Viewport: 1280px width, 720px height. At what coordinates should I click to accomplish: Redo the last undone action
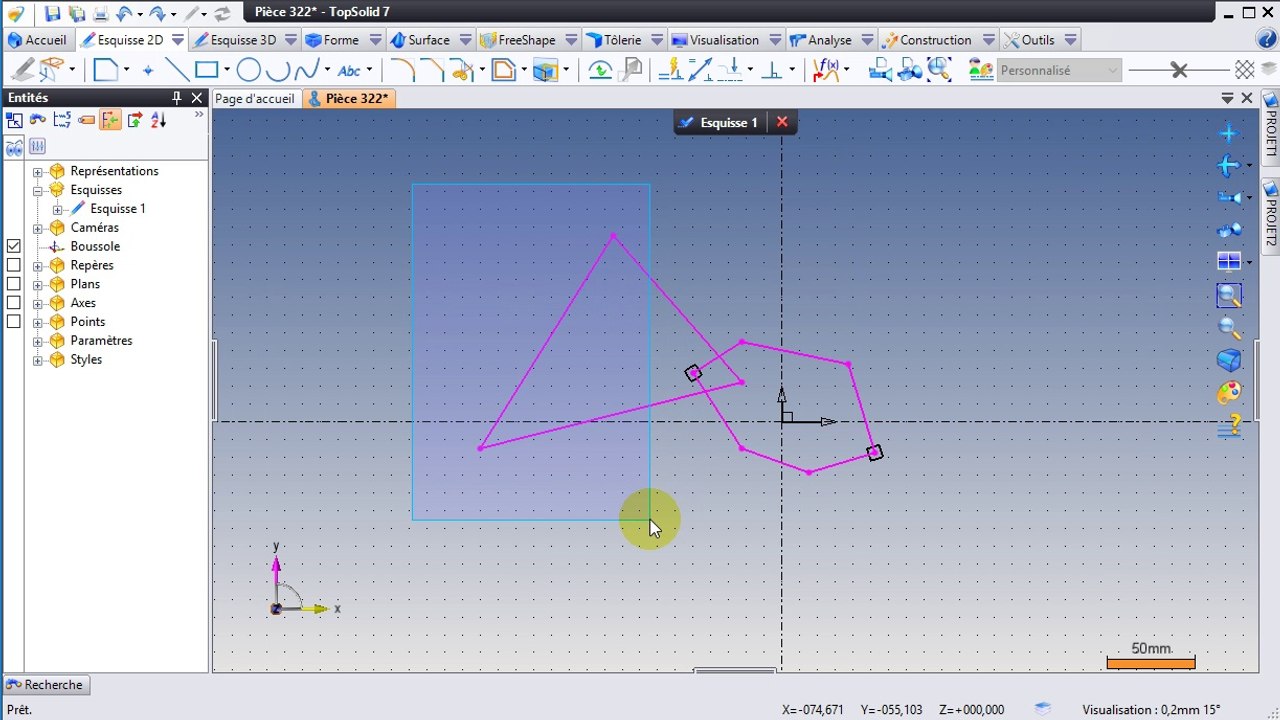(x=157, y=13)
